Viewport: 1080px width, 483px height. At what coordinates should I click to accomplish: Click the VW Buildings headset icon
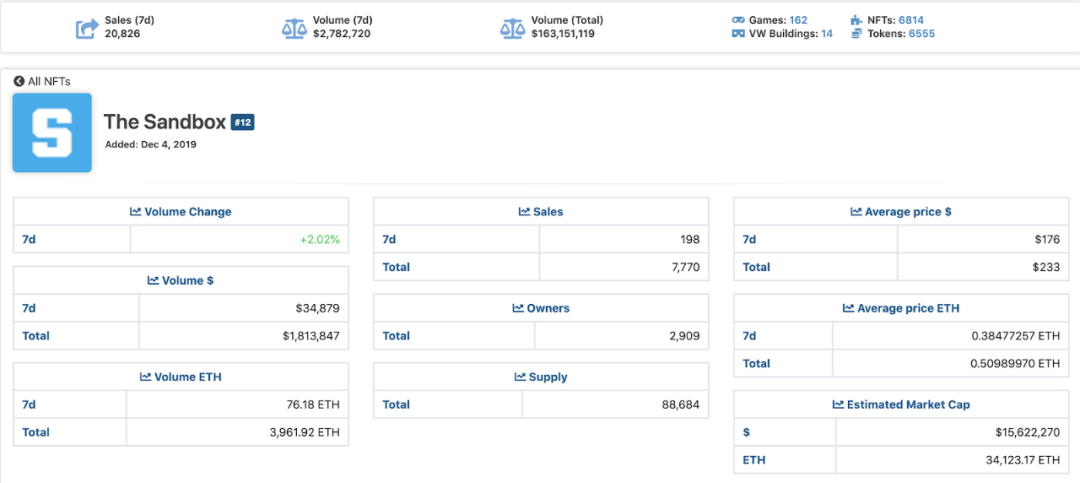click(738, 34)
